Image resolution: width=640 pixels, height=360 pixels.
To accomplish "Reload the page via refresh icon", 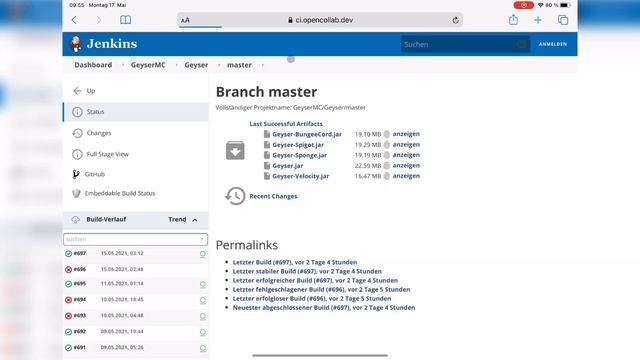I will (456, 20).
